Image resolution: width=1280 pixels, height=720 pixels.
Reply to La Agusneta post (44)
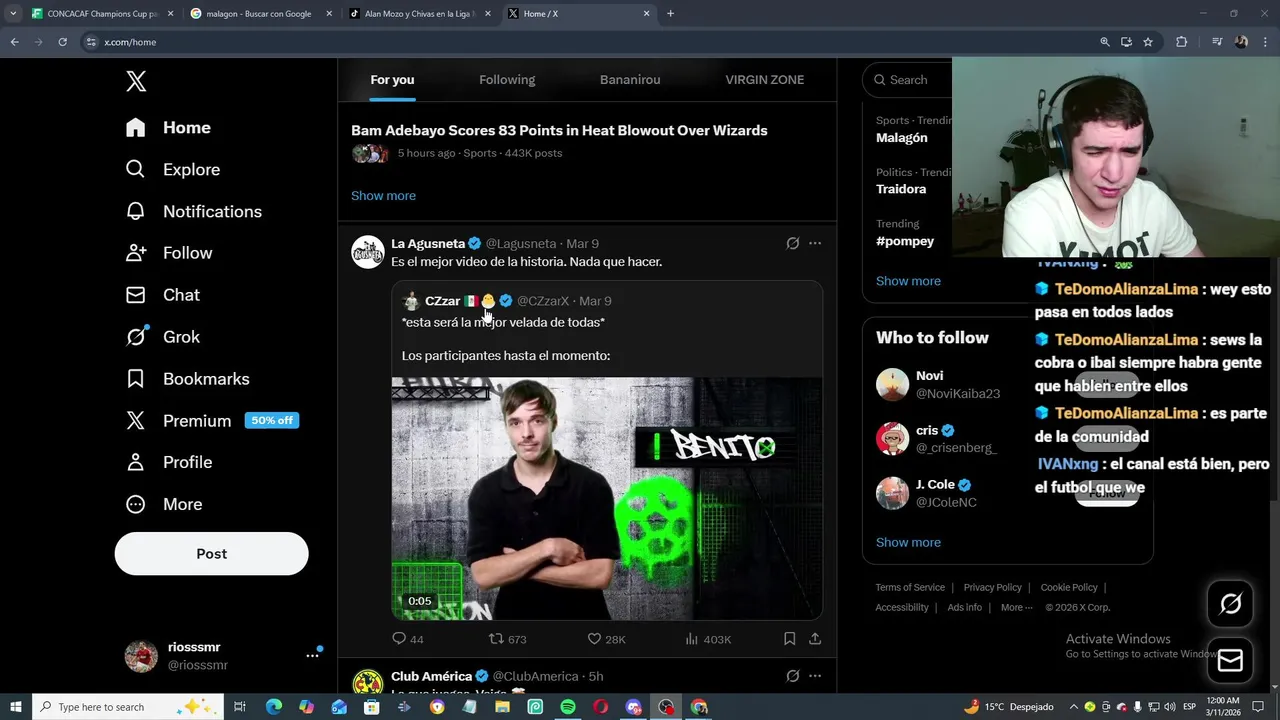click(x=408, y=639)
